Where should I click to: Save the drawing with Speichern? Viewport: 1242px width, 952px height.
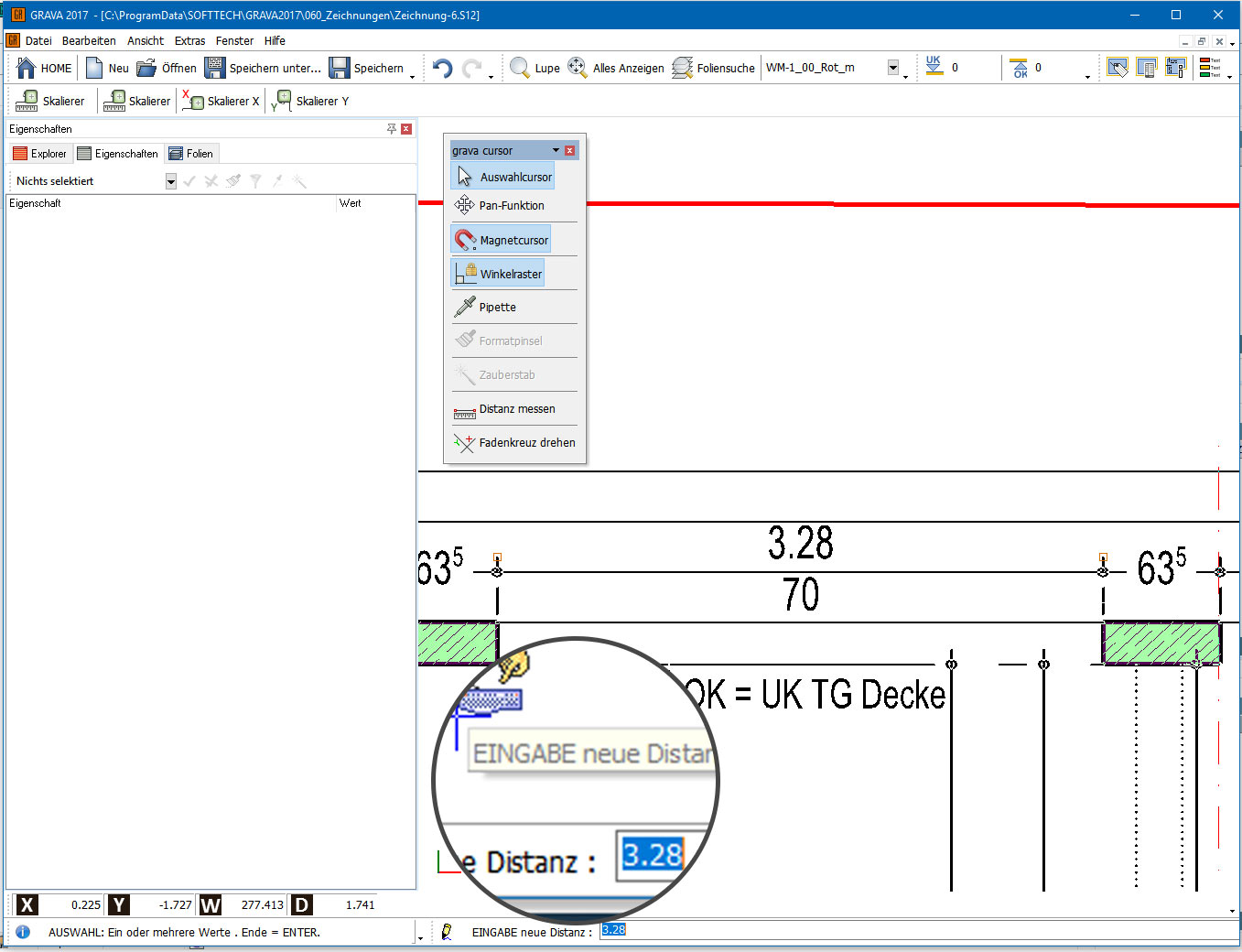click(x=366, y=68)
